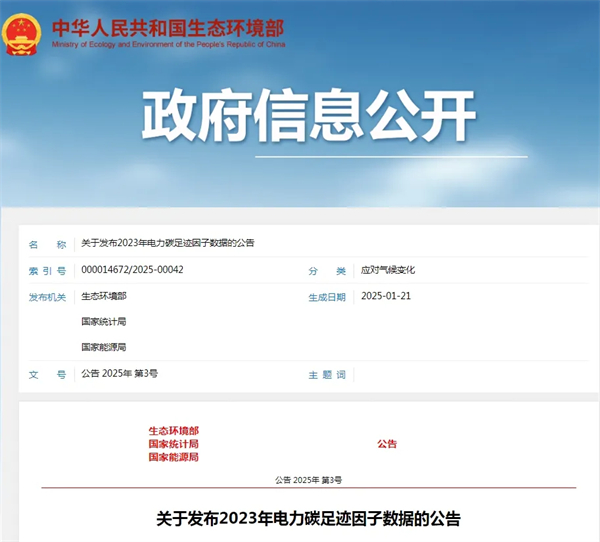Select index number 000014672/2025-00042
This screenshot has height=542, width=600.
pyautogui.click(x=132, y=270)
